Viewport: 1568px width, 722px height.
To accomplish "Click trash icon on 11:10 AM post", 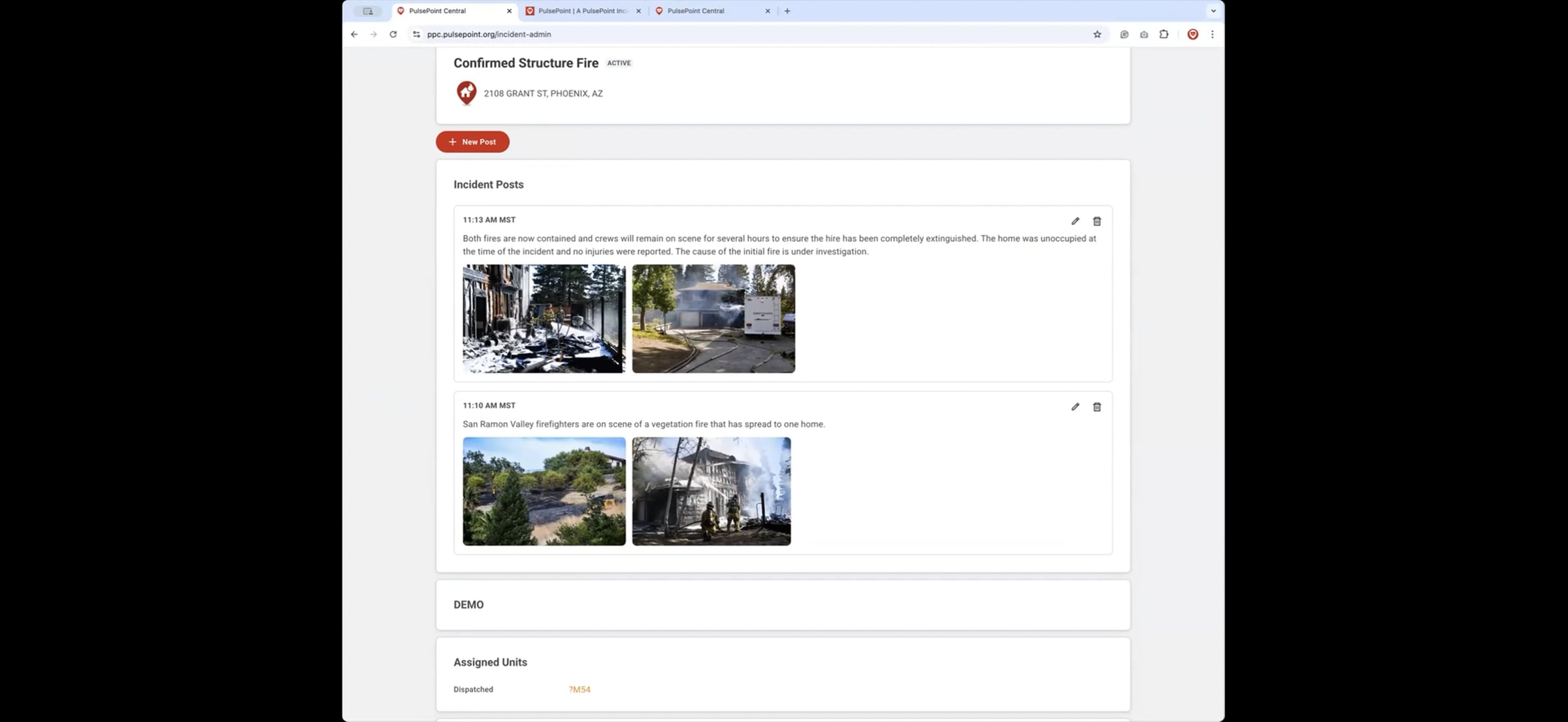I will click(x=1097, y=406).
